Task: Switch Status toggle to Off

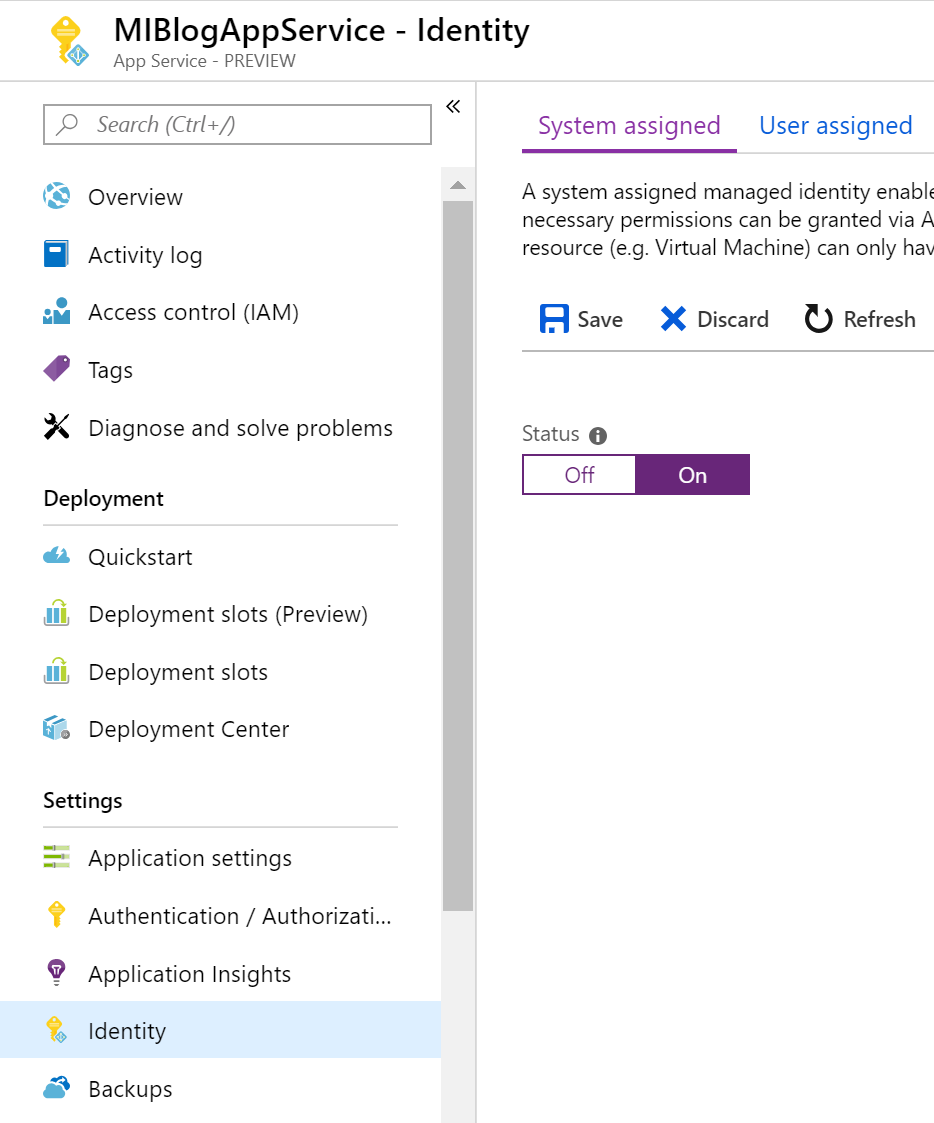Action: 579,475
